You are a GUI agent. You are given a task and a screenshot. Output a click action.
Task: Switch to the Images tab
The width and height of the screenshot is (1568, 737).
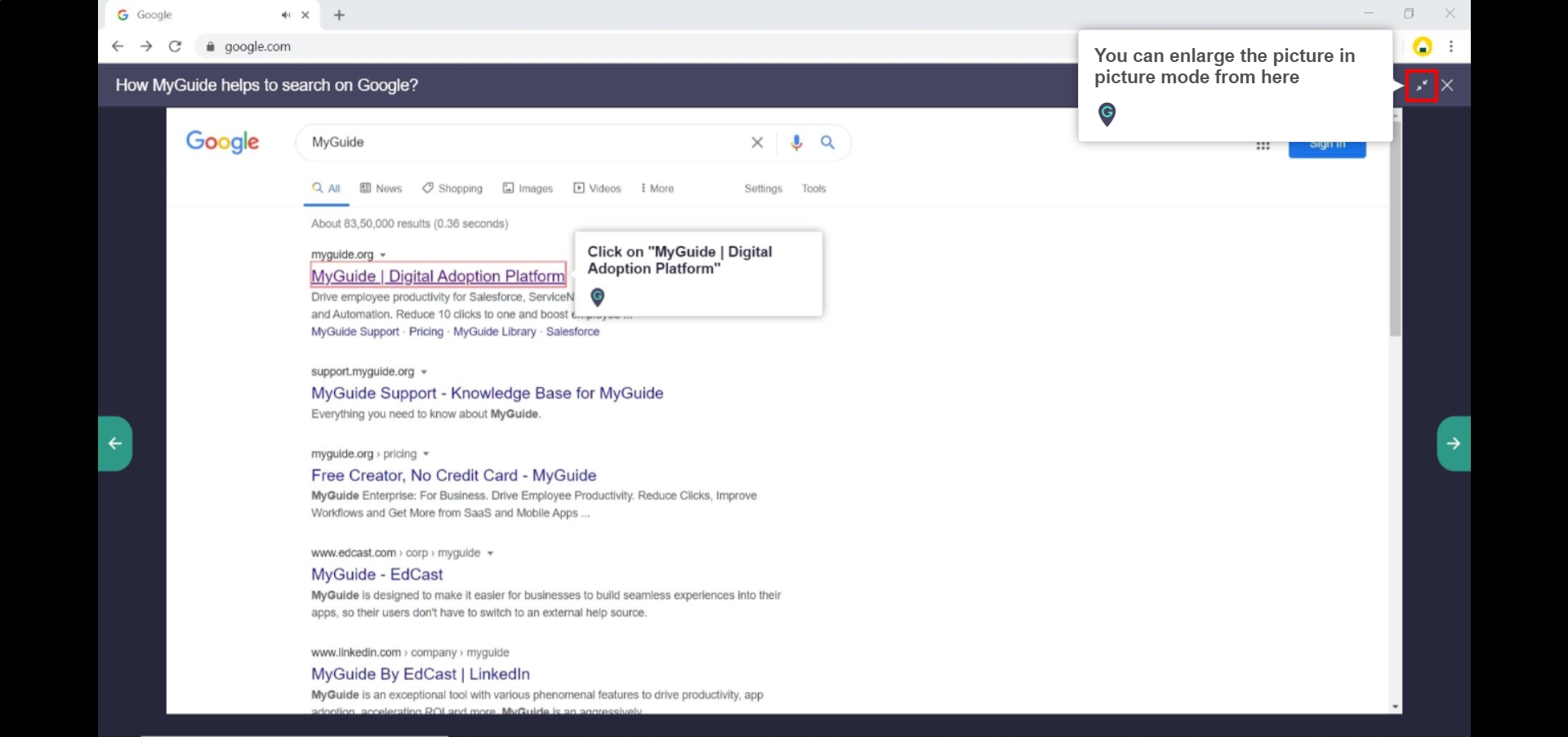tap(528, 189)
